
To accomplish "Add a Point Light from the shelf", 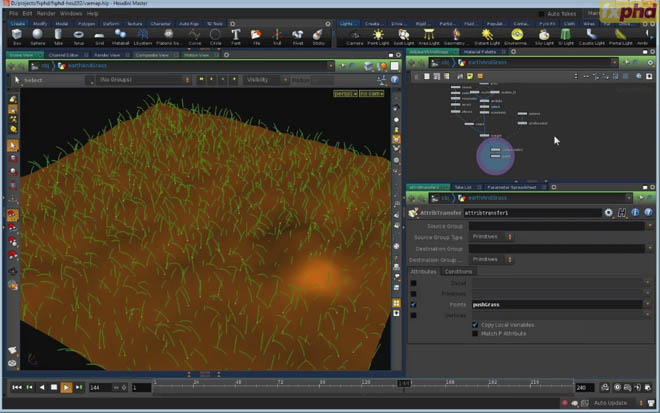I will pos(378,37).
